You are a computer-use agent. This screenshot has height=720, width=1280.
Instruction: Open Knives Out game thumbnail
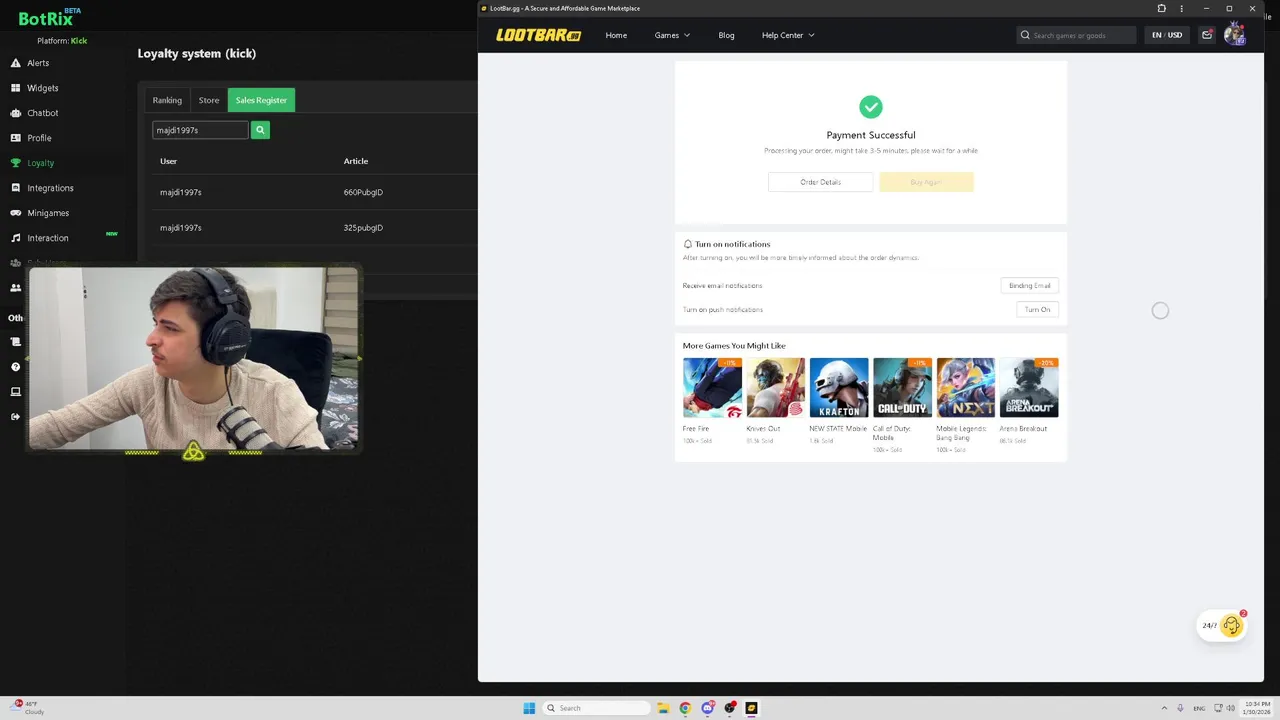click(775, 388)
